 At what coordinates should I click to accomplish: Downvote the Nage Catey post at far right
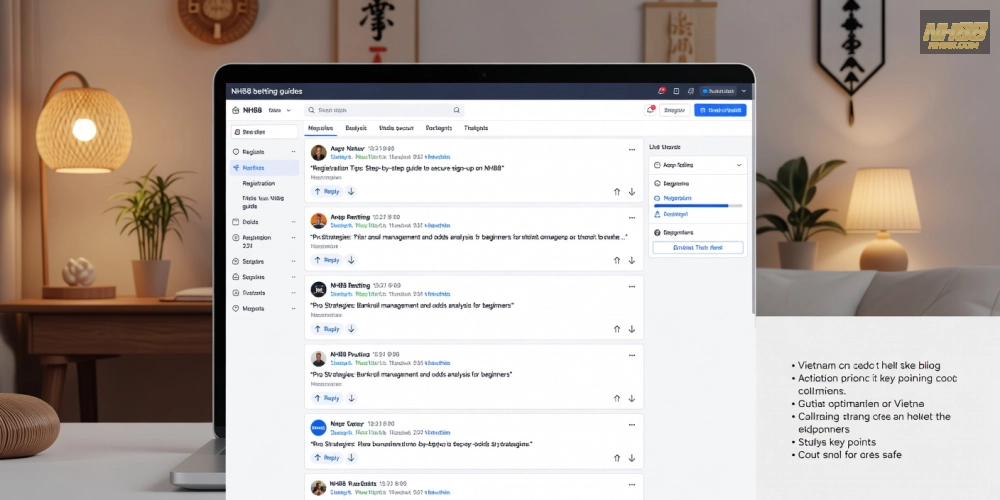[632, 458]
